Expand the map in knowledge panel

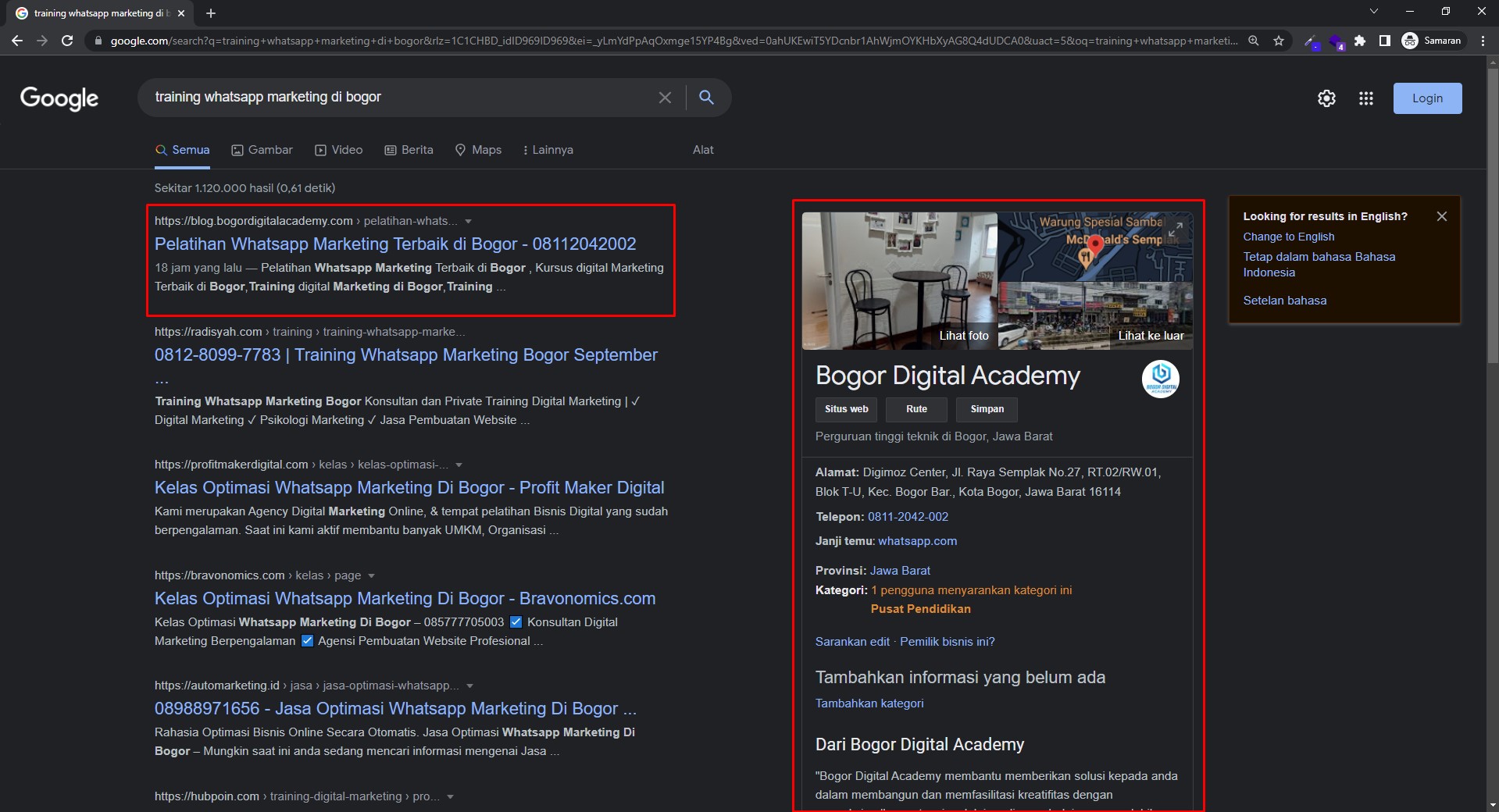pyautogui.click(x=1175, y=229)
